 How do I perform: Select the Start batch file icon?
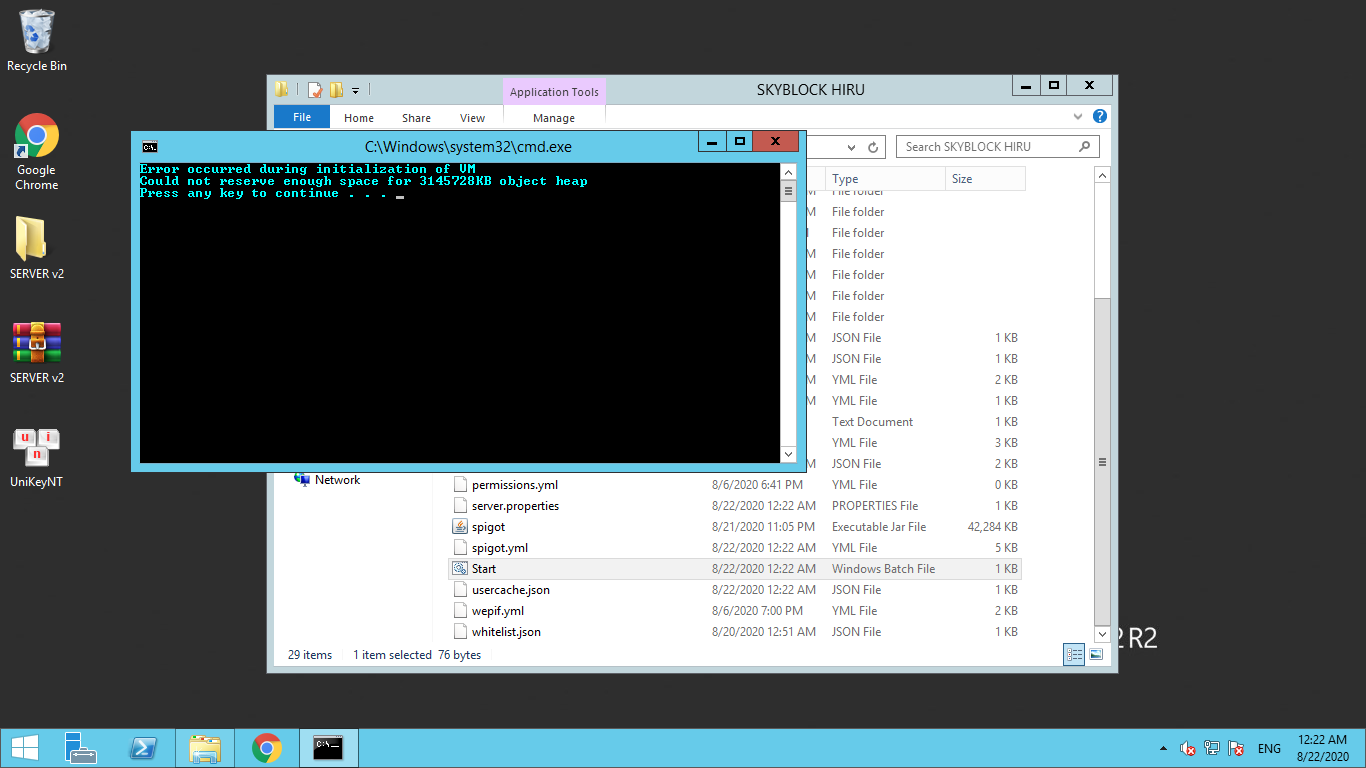[460, 569]
